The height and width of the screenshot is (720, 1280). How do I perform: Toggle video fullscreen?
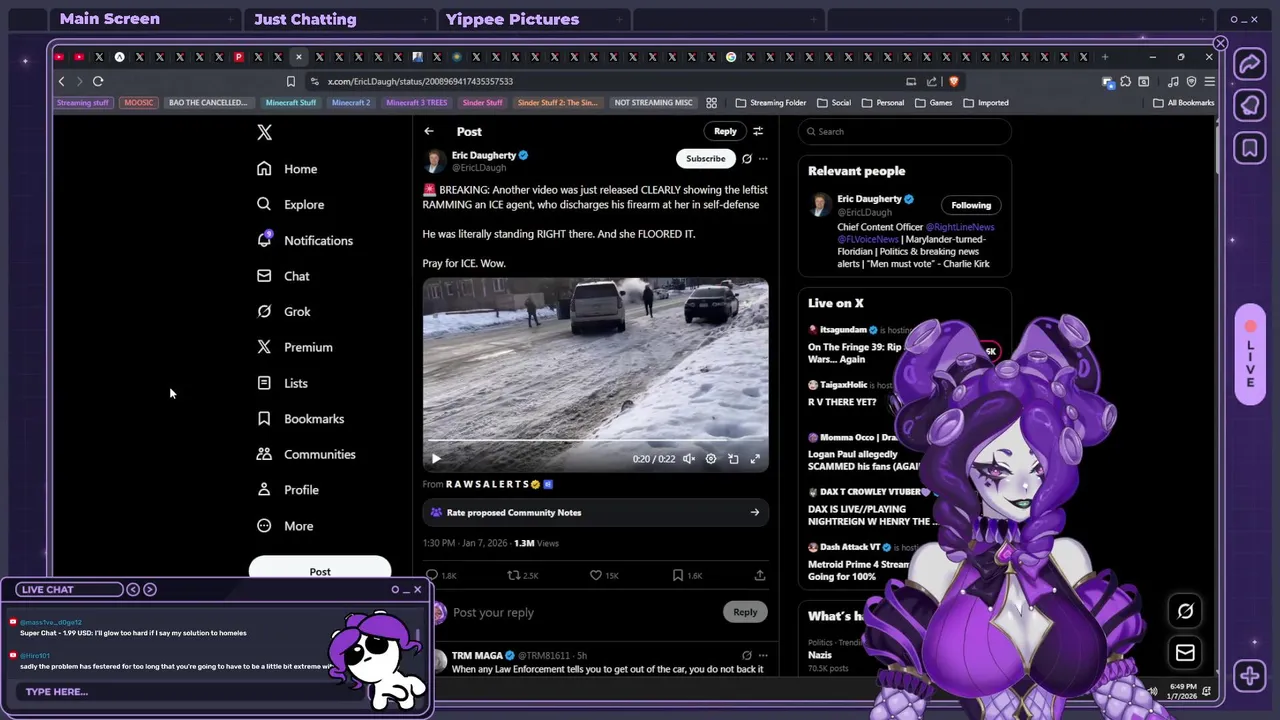click(755, 459)
